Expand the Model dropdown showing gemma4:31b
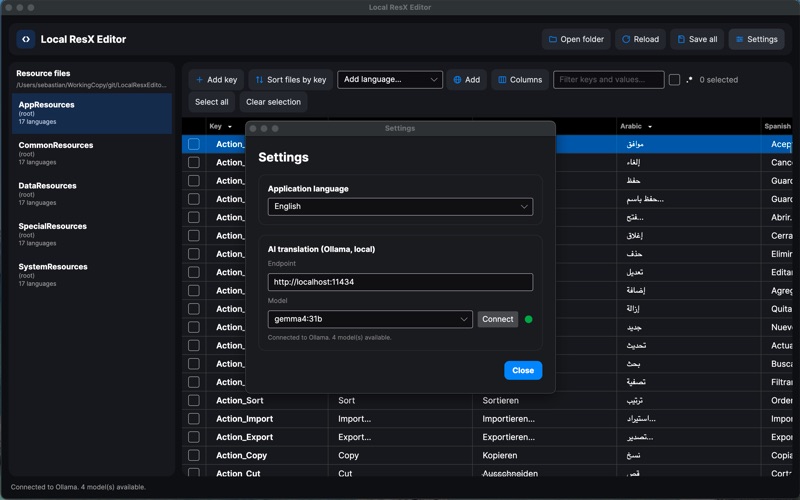The height and width of the screenshot is (500, 800). 370,319
